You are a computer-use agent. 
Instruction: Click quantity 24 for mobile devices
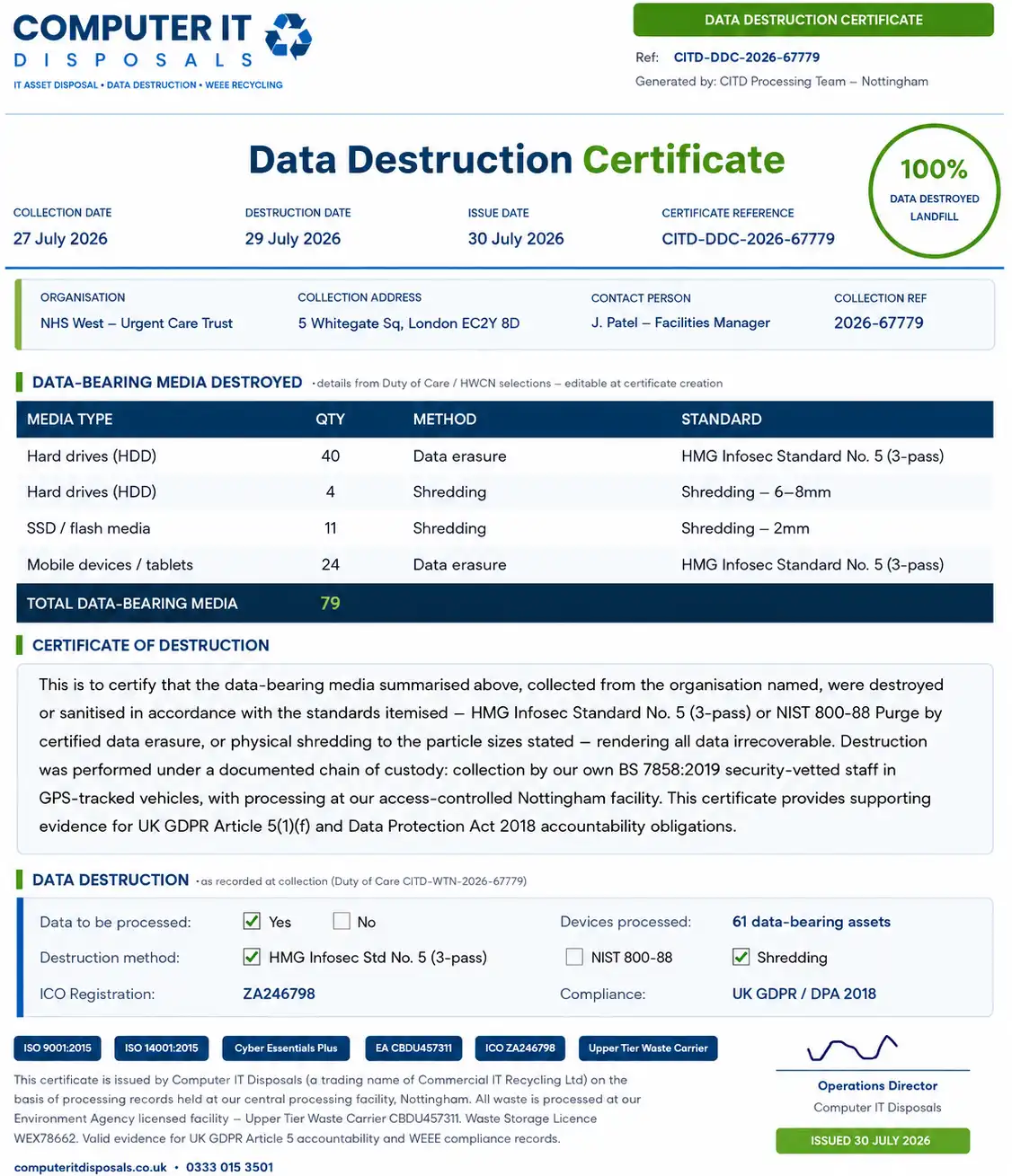pos(331,565)
